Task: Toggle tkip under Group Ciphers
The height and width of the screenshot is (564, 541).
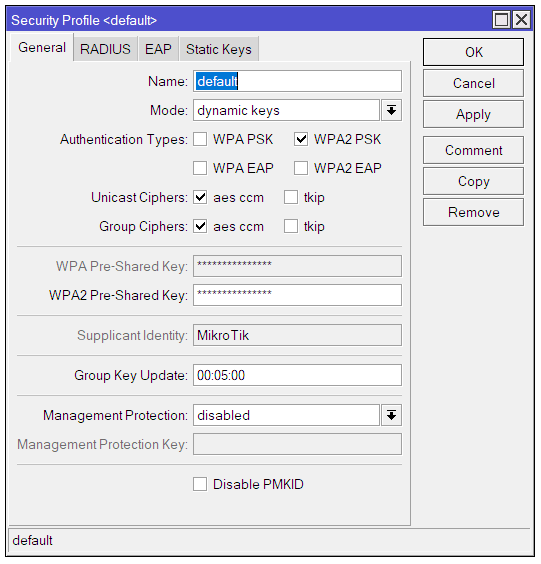Action: (x=291, y=226)
